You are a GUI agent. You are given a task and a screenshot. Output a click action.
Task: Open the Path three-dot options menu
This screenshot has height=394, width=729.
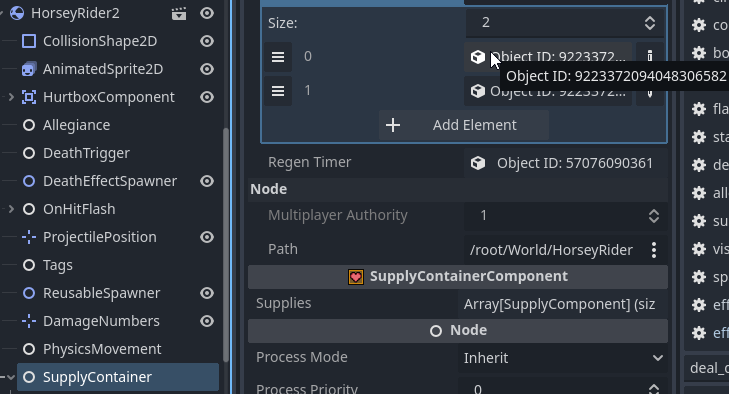click(x=654, y=250)
